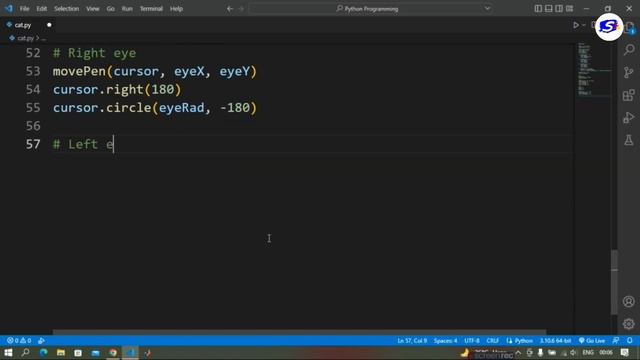Open the Manage gear menu
Viewport: 640px width, 360px height.
point(629,324)
